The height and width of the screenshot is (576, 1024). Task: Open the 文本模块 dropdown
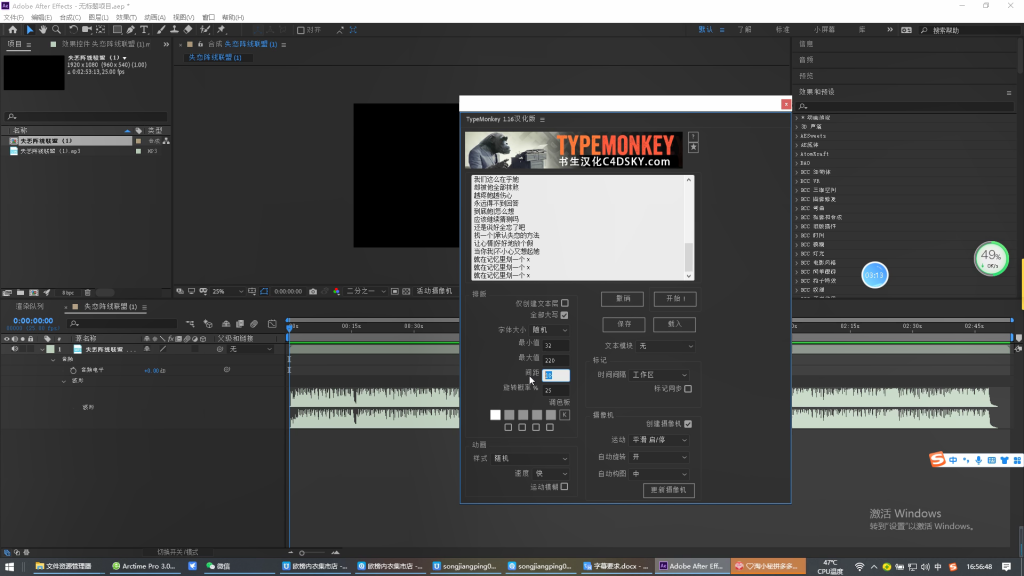[x=665, y=346]
